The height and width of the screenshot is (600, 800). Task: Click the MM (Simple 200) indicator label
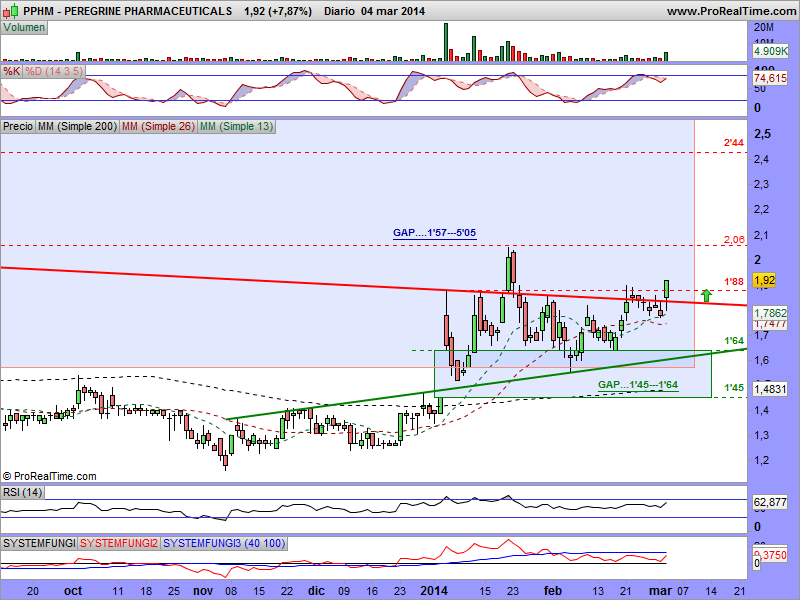(76, 127)
